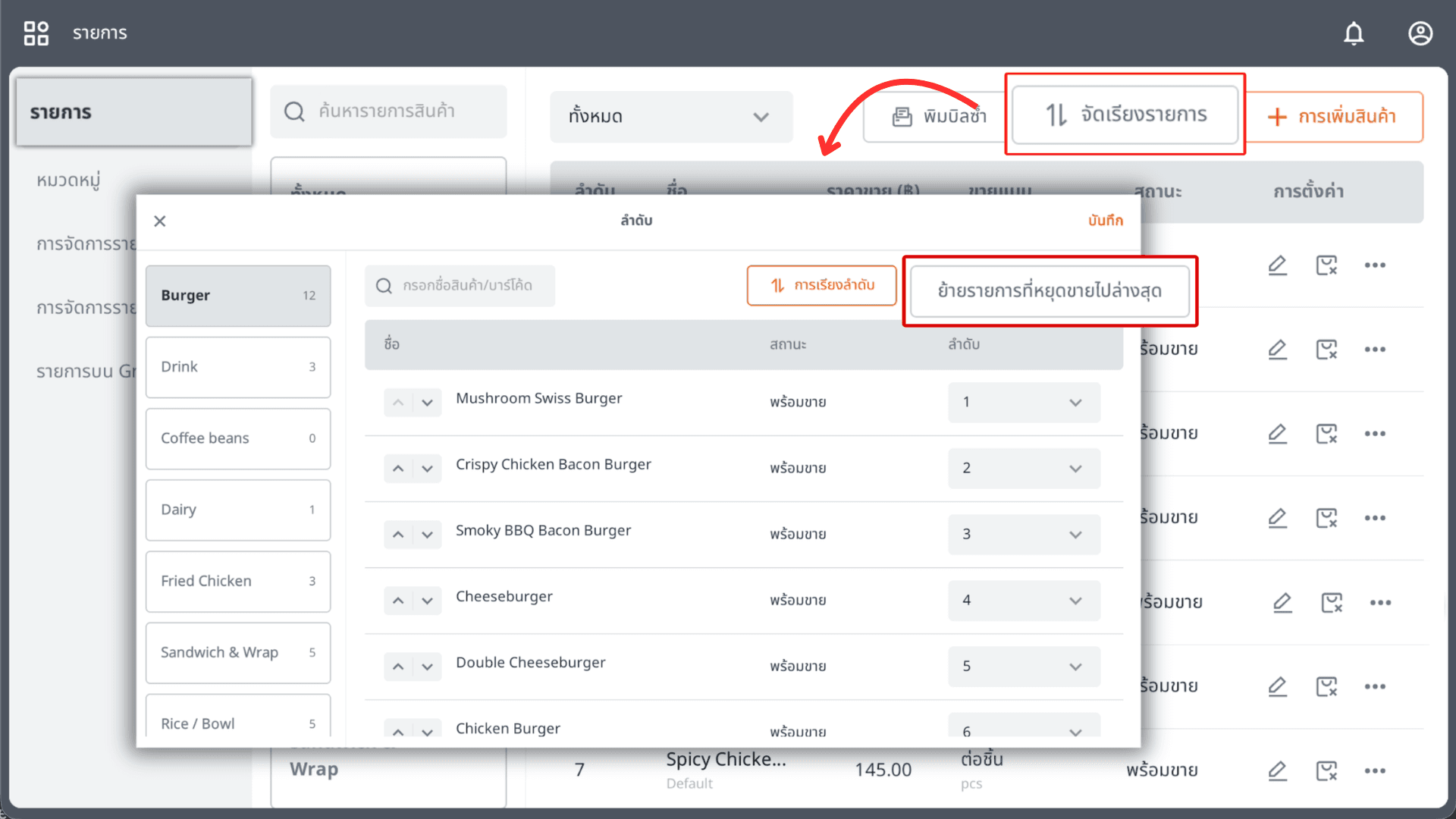The height and width of the screenshot is (819, 1456).
Task: Open order dropdown for Smoky BBQ Bacon Burger
Action: pyautogui.click(x=1024, y=535)
